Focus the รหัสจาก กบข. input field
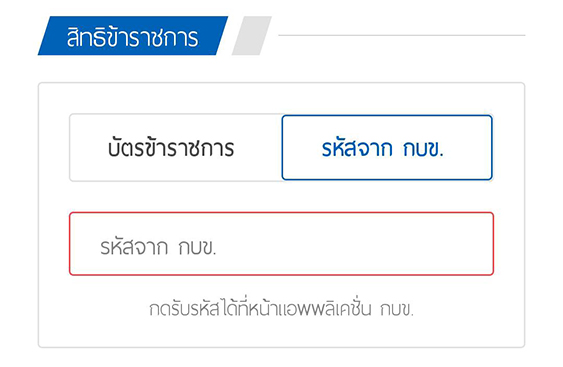This screenshot has width=563, height=367. [x=281, y=244]
